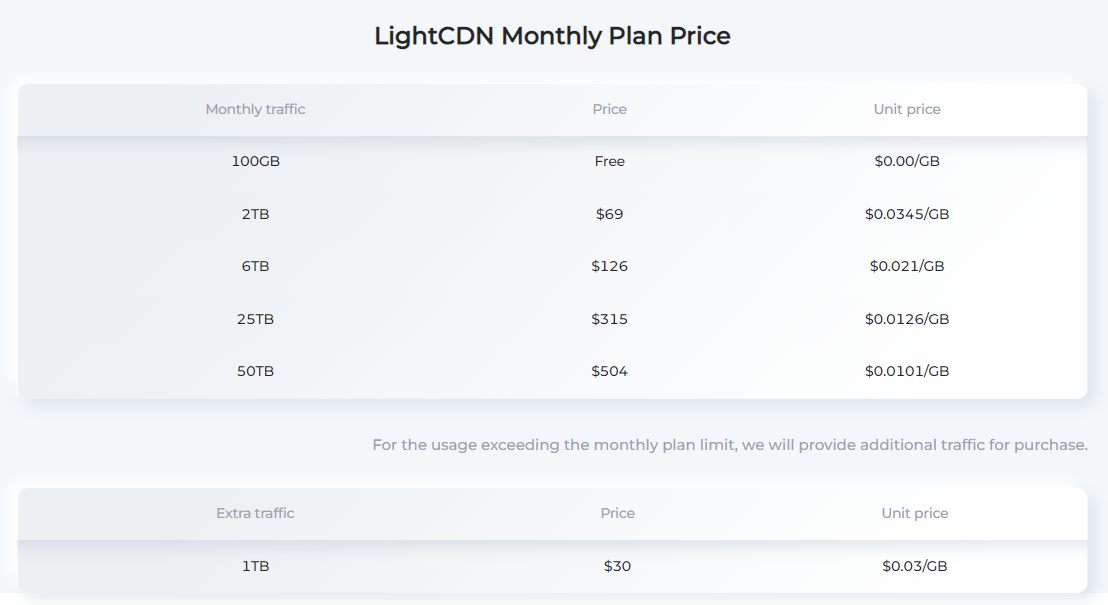Click the $30 extra traffic price
This screenshot has height=605, width=1108.
[x=617, y=566]
